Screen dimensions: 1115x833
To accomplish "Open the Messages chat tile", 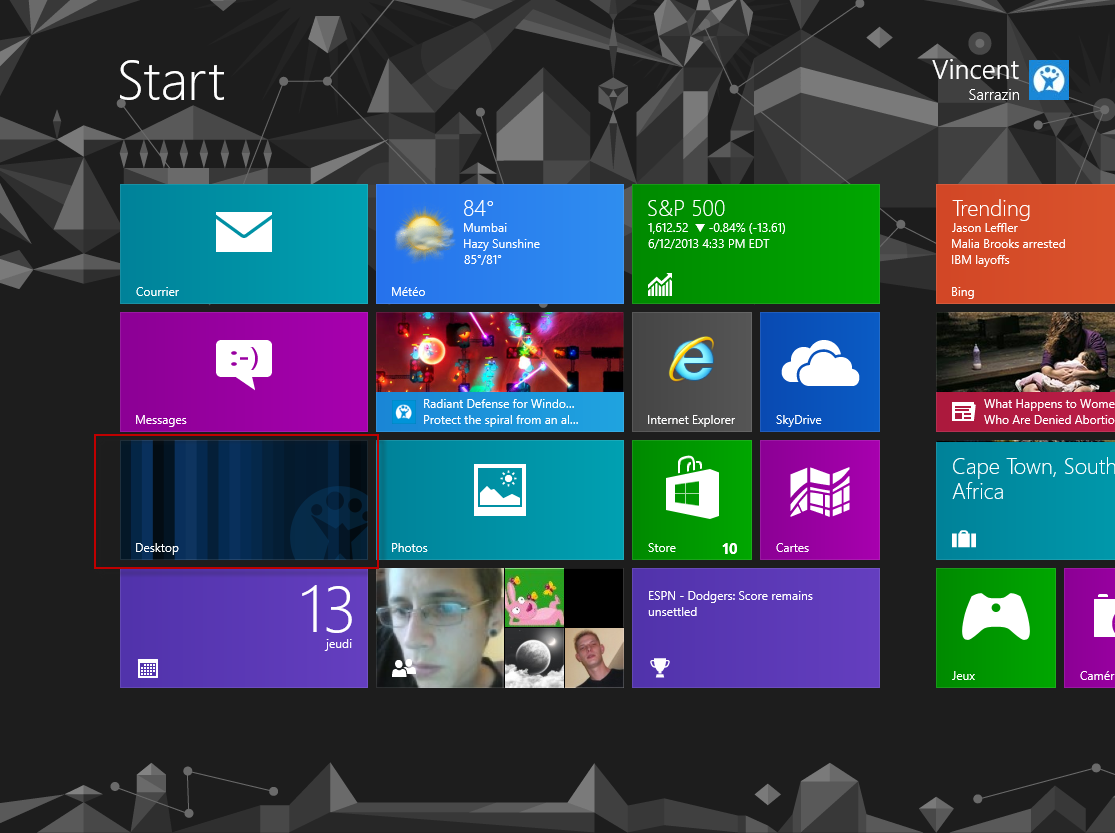I will (x=244, y=371).
